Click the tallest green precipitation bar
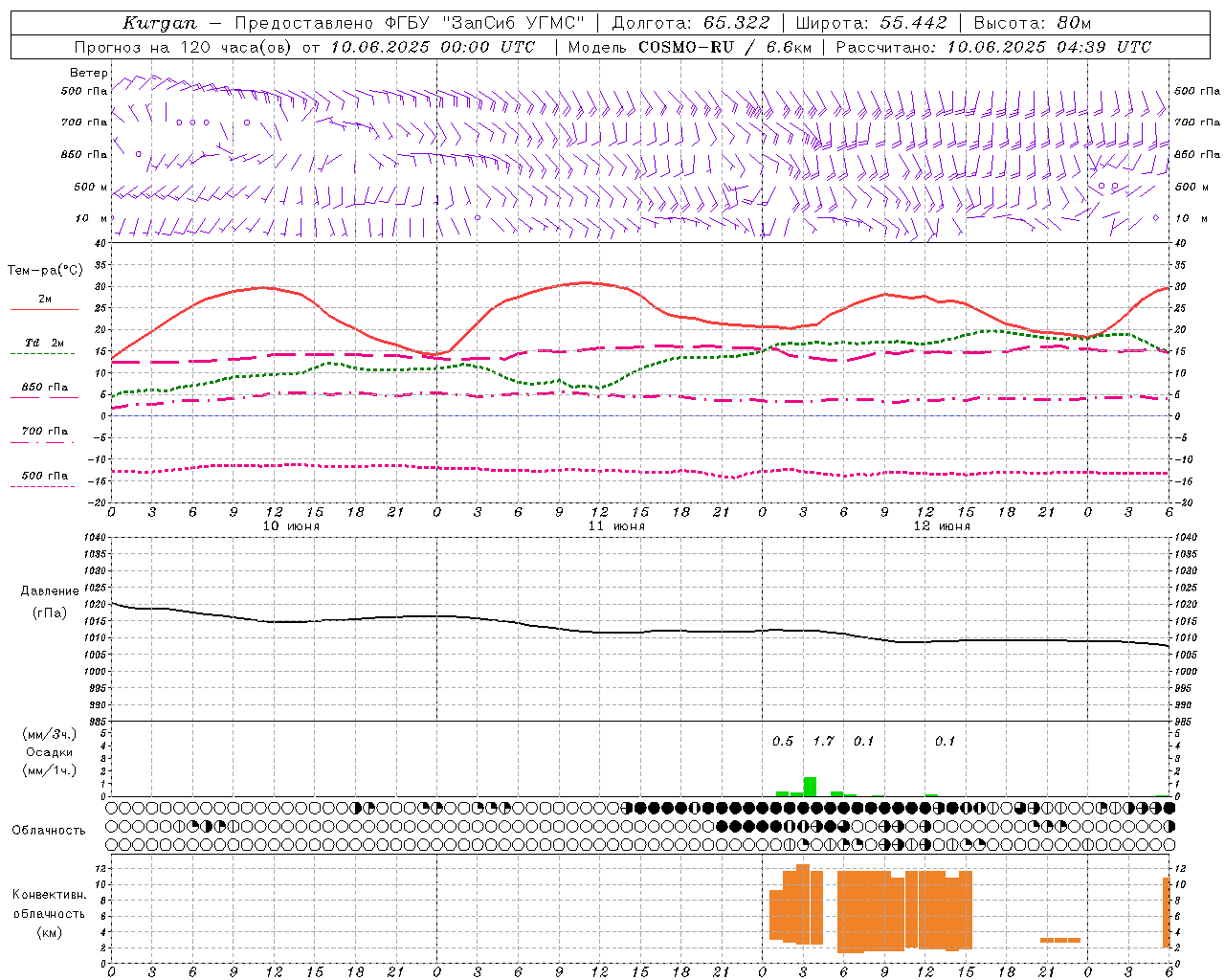The height and width of the screenshot is (980, 1225). pyautogui.click(x=810, y=787)
